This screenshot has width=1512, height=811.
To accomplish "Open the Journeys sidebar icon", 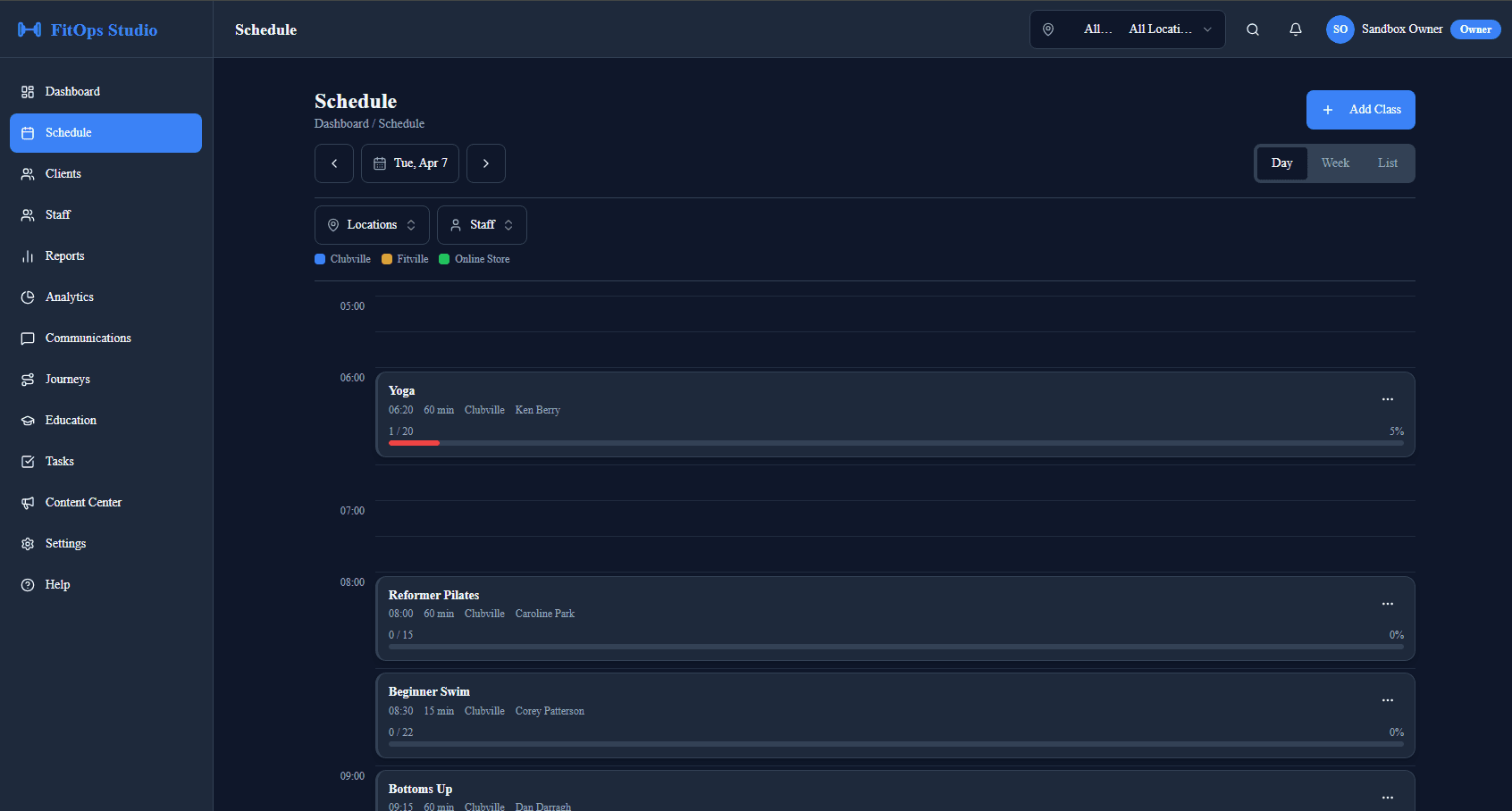I will [x=28, y=379].
